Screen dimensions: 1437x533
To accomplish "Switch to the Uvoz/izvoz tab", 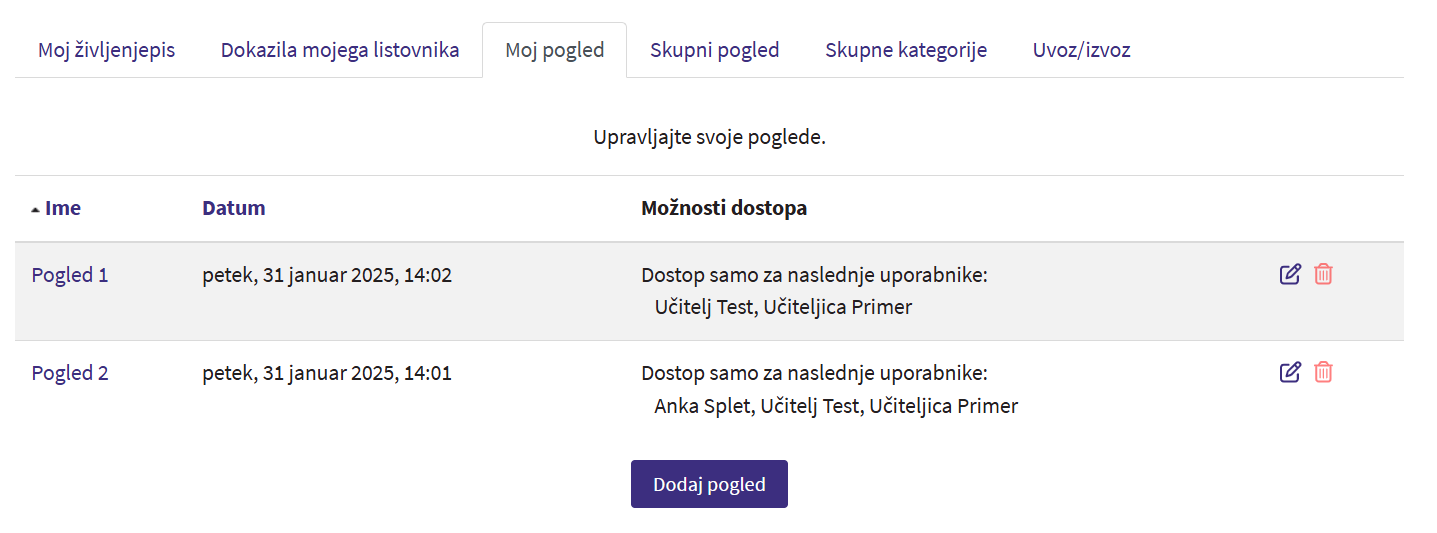I will click(1081, 50).
